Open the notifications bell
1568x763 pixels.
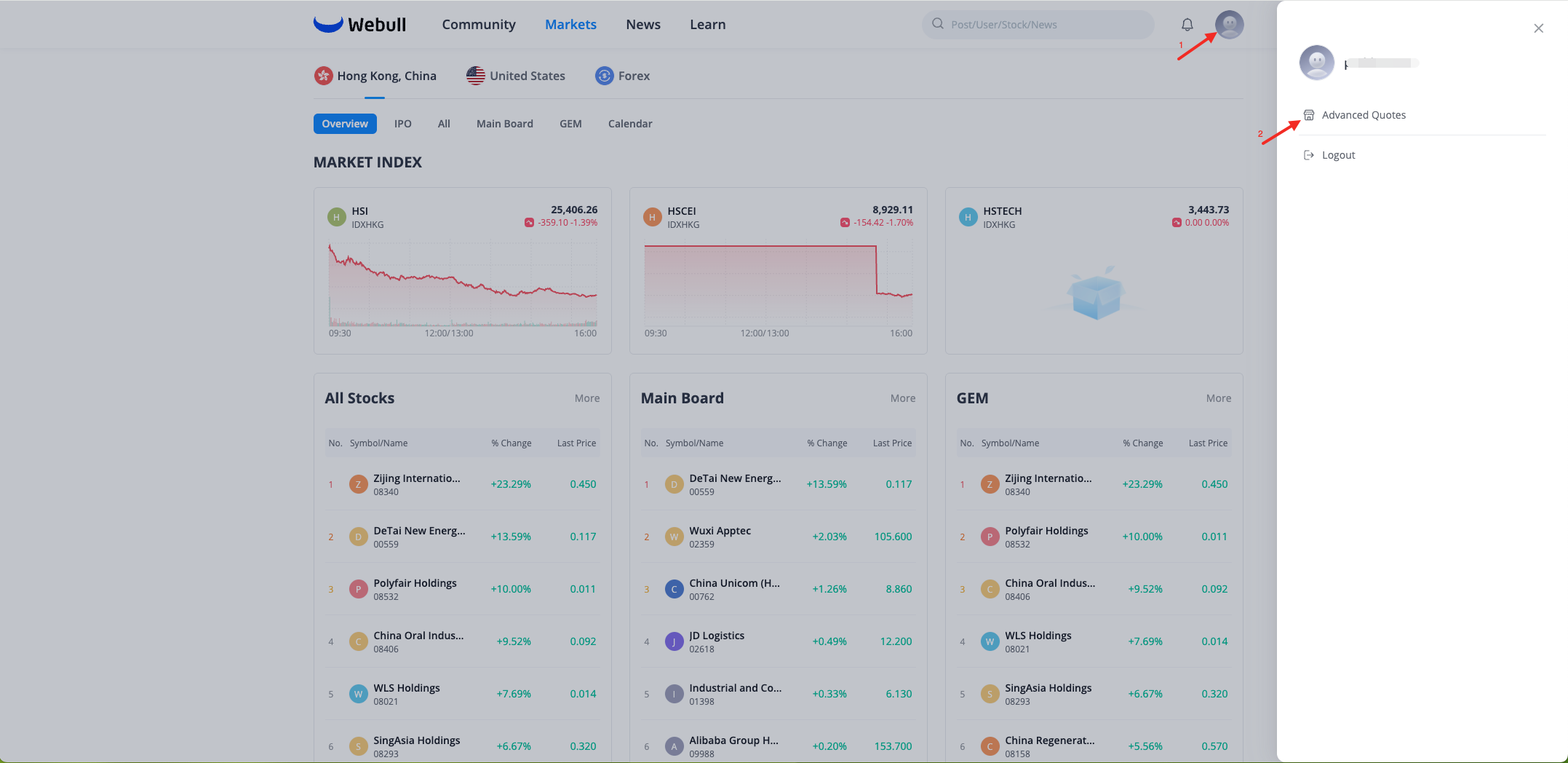[x=1187, y=25]
